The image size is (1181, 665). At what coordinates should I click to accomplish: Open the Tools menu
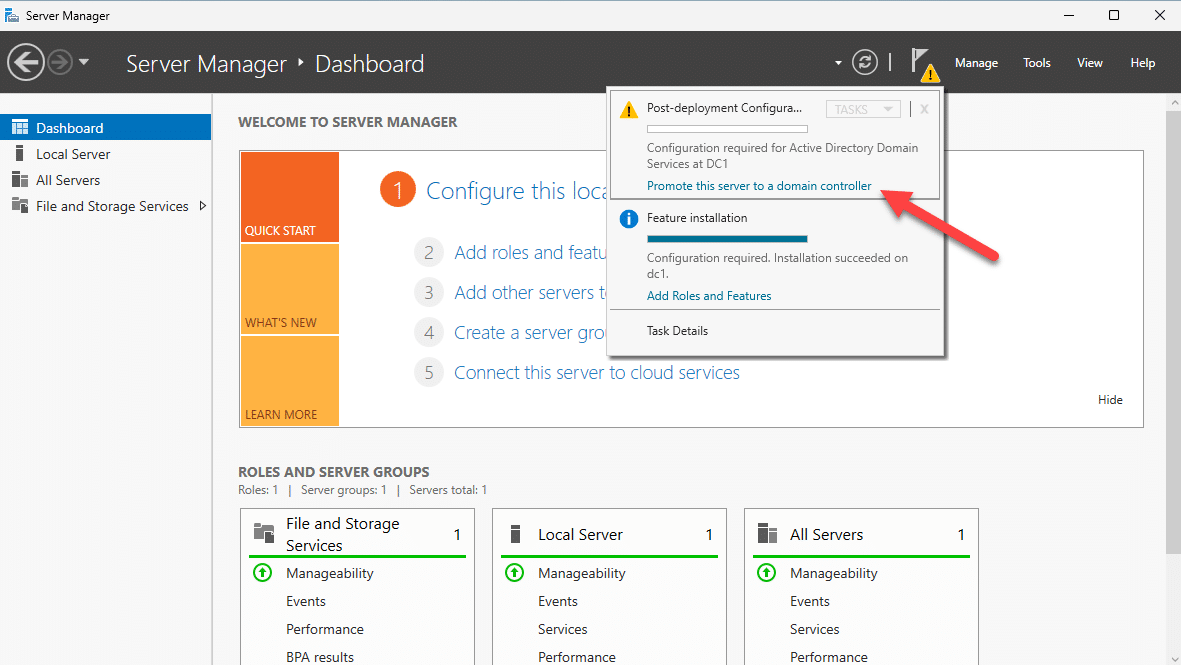tap(1036, 62)
